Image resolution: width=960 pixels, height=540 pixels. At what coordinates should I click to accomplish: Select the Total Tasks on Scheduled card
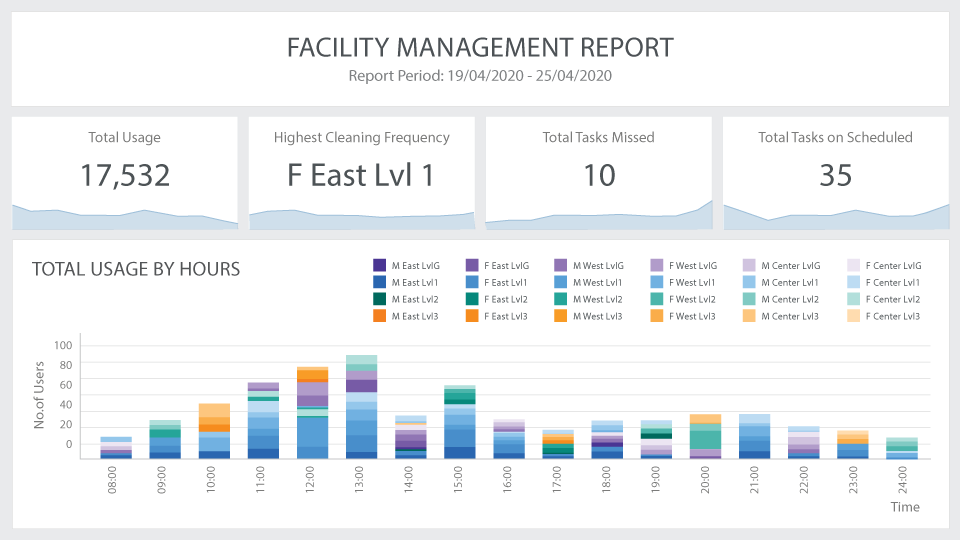click(x=836, y=173)
